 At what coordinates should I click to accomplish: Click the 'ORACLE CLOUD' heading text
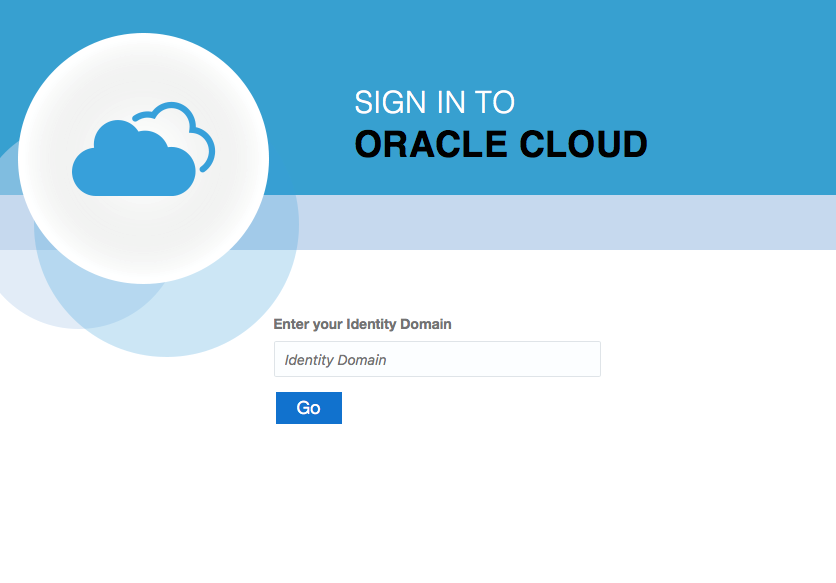click(501, 144)
